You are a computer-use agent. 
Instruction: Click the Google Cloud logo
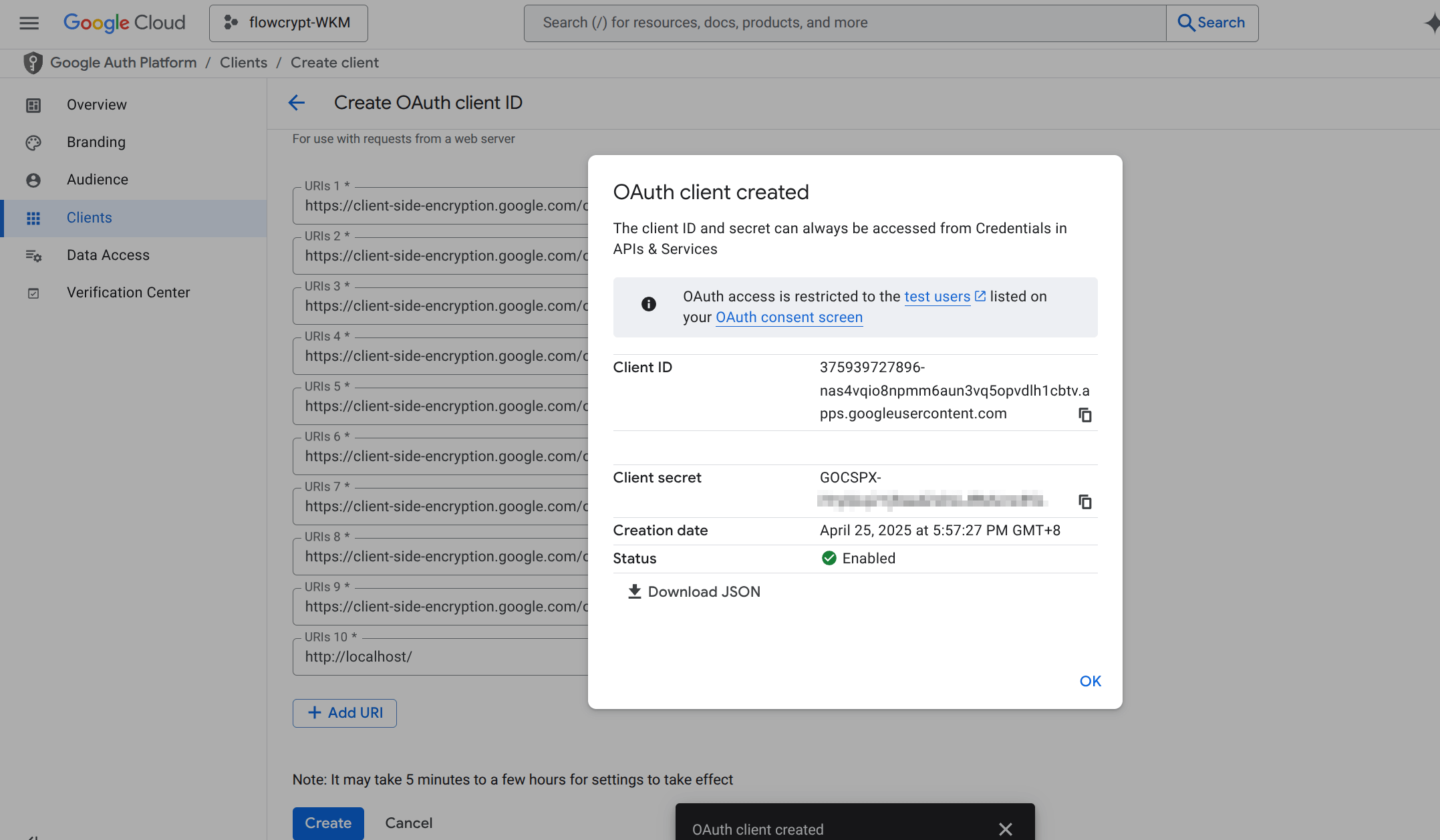pyautogui.click(x=124, y=23)
